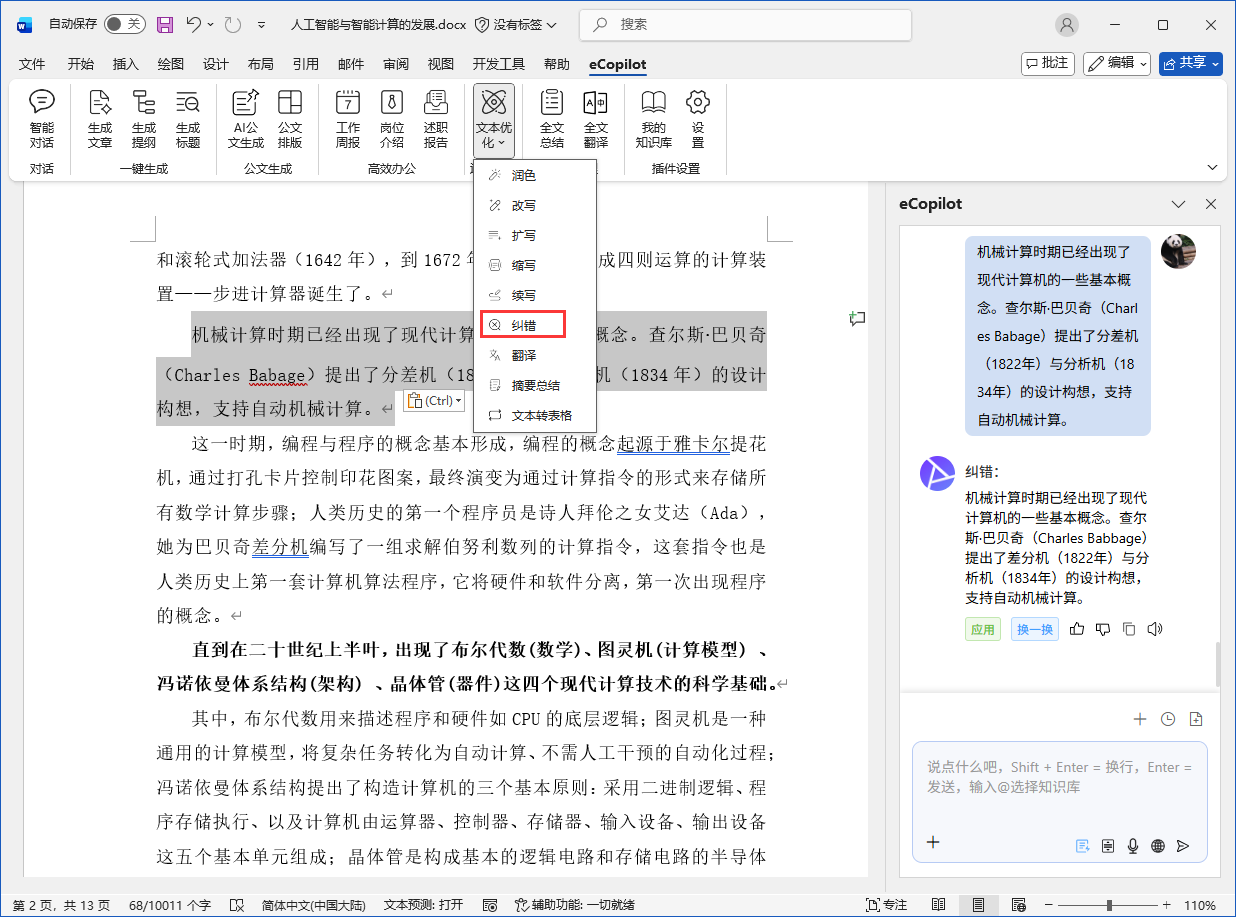
Task: Open 我的知识库 from the ribbon
Action: click(x=653, y=119)
